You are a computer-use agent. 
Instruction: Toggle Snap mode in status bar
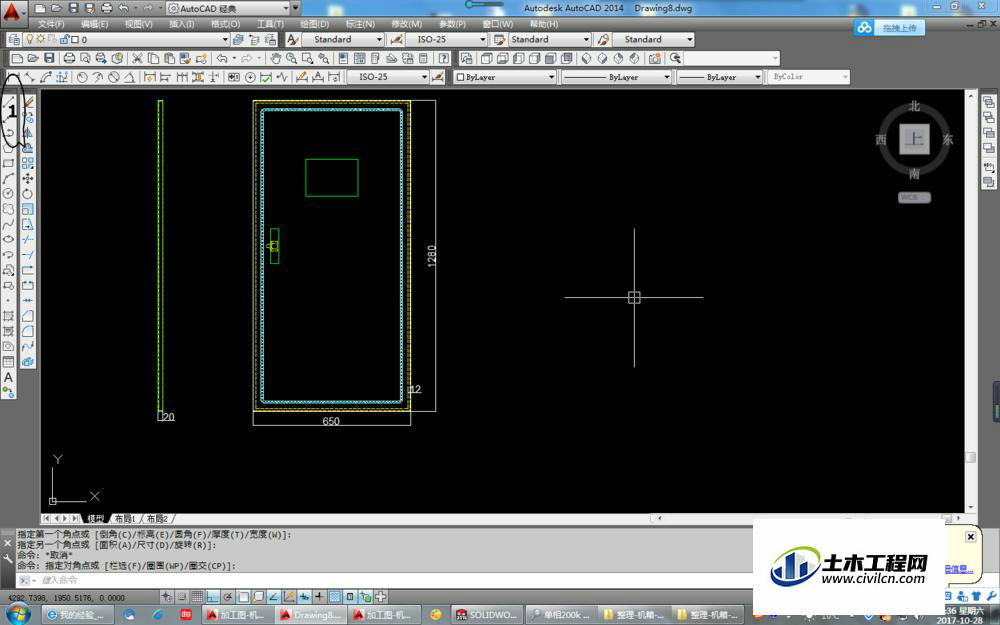click(x=182, y=597)
